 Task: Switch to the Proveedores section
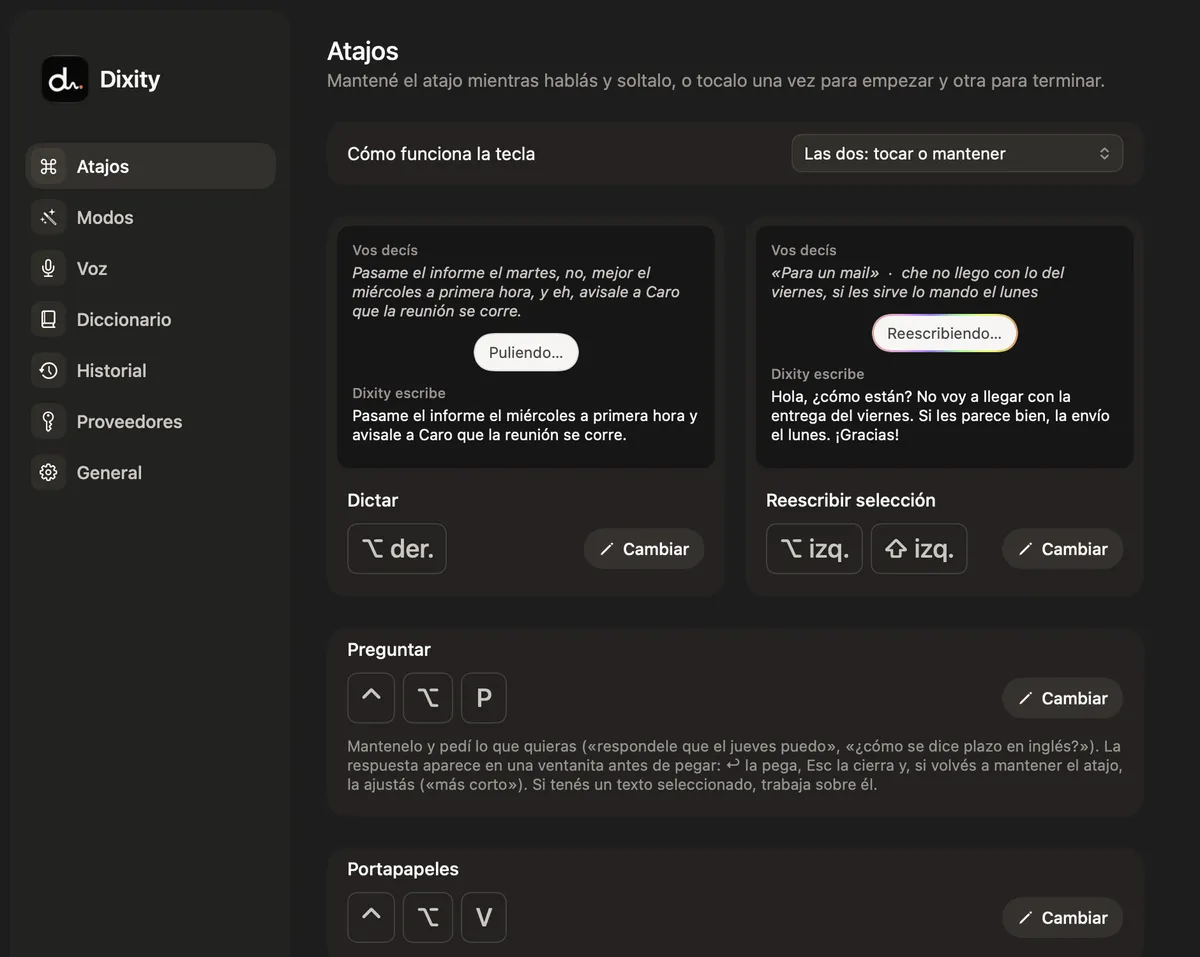coord(150,422)
